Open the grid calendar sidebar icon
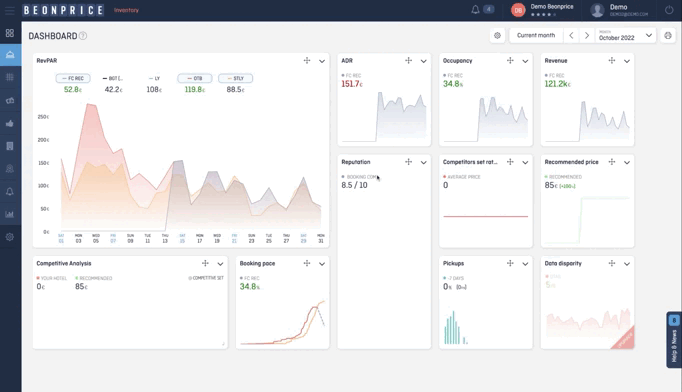 pyautogui.click(x=10, y=77)
